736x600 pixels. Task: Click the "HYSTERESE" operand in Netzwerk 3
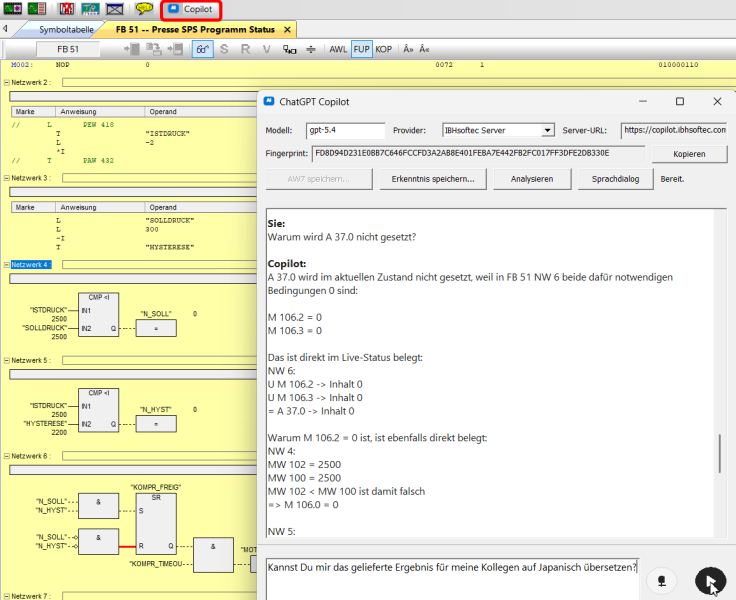coord(169,247)
